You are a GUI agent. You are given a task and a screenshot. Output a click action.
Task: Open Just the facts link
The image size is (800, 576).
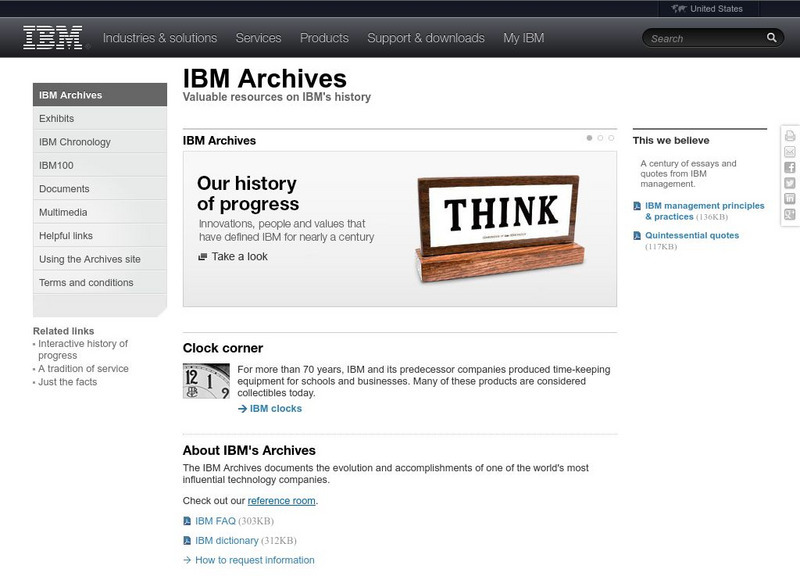tap(67, 382)
